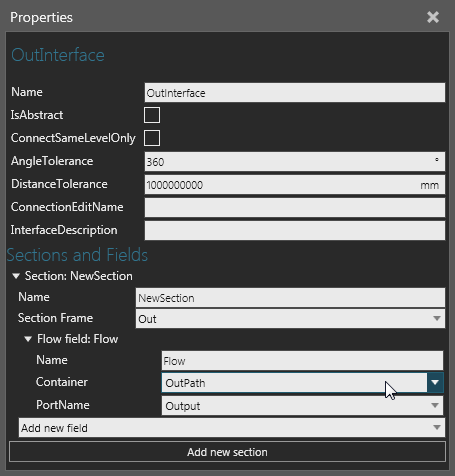Screen dimensions: 455x476
Task: Toggle the IsAbstract checkbox
Action: point(152,115)
